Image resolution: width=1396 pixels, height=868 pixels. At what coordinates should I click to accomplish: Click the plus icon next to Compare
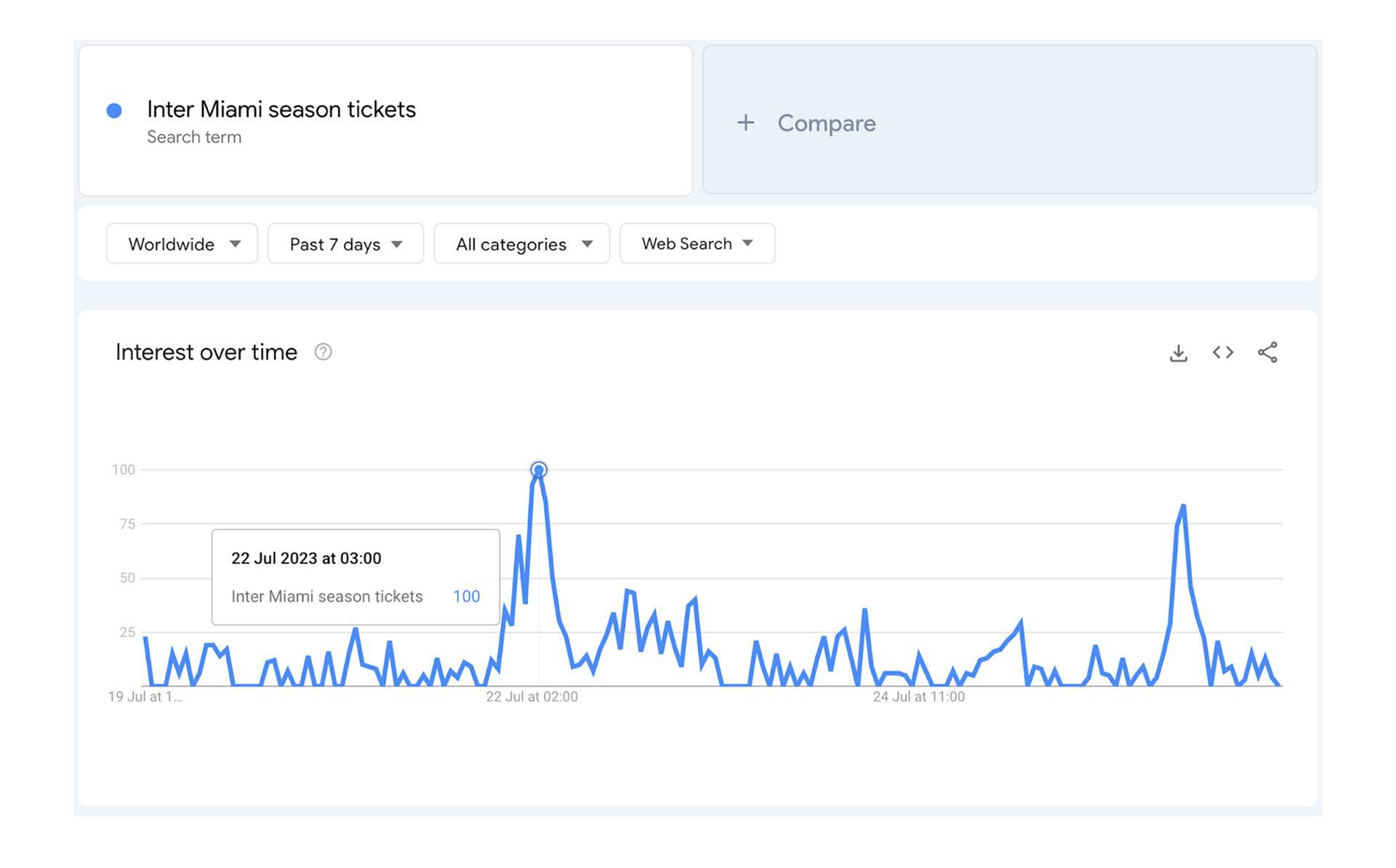(745, 123)
